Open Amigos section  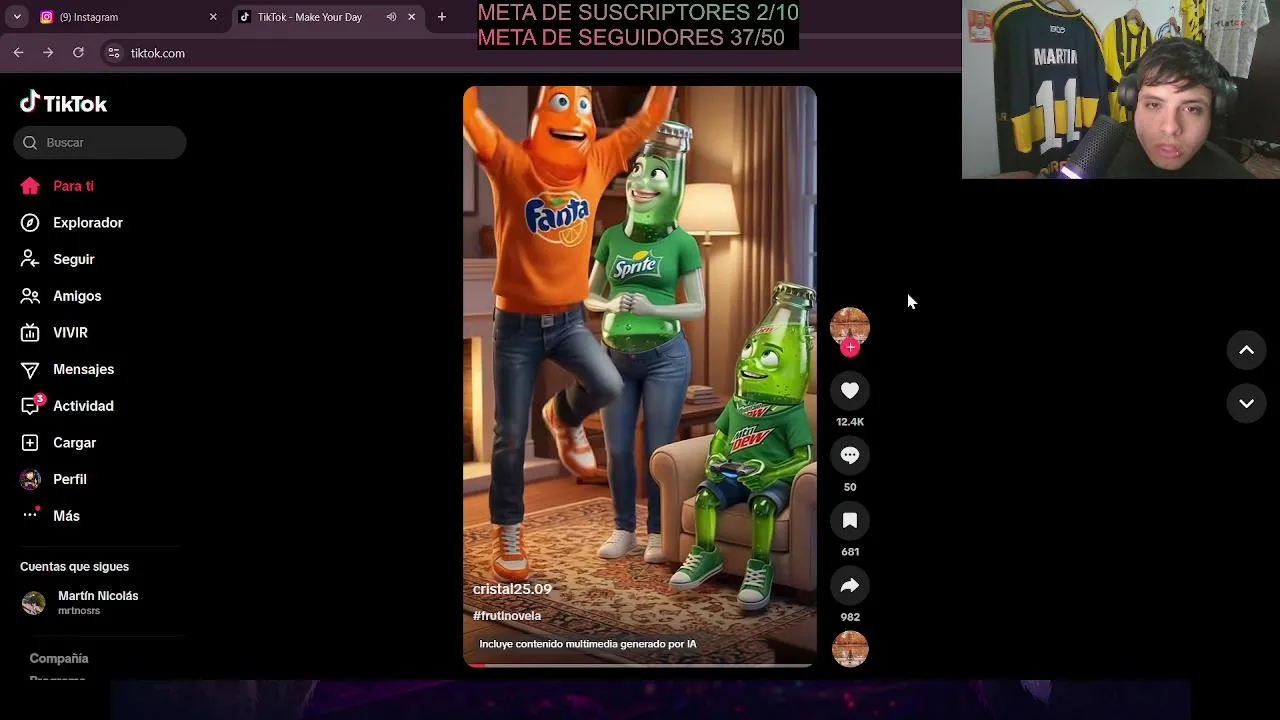pos(60,296)
